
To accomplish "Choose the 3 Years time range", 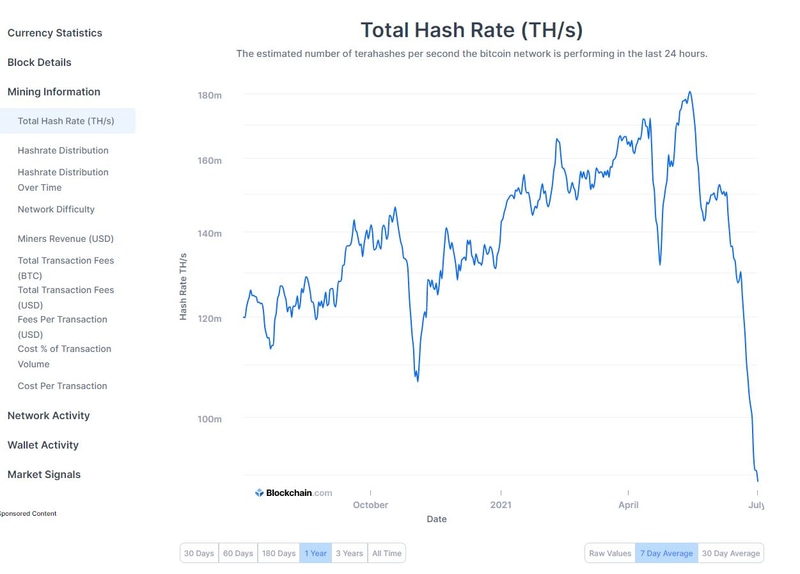I will (349, 553).
